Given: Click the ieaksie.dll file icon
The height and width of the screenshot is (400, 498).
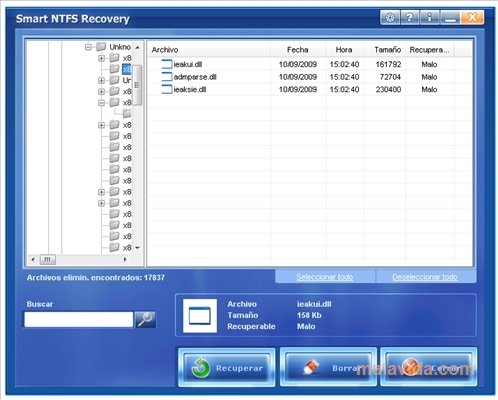Looking at the screenshot, I should (x=167, y=89).
